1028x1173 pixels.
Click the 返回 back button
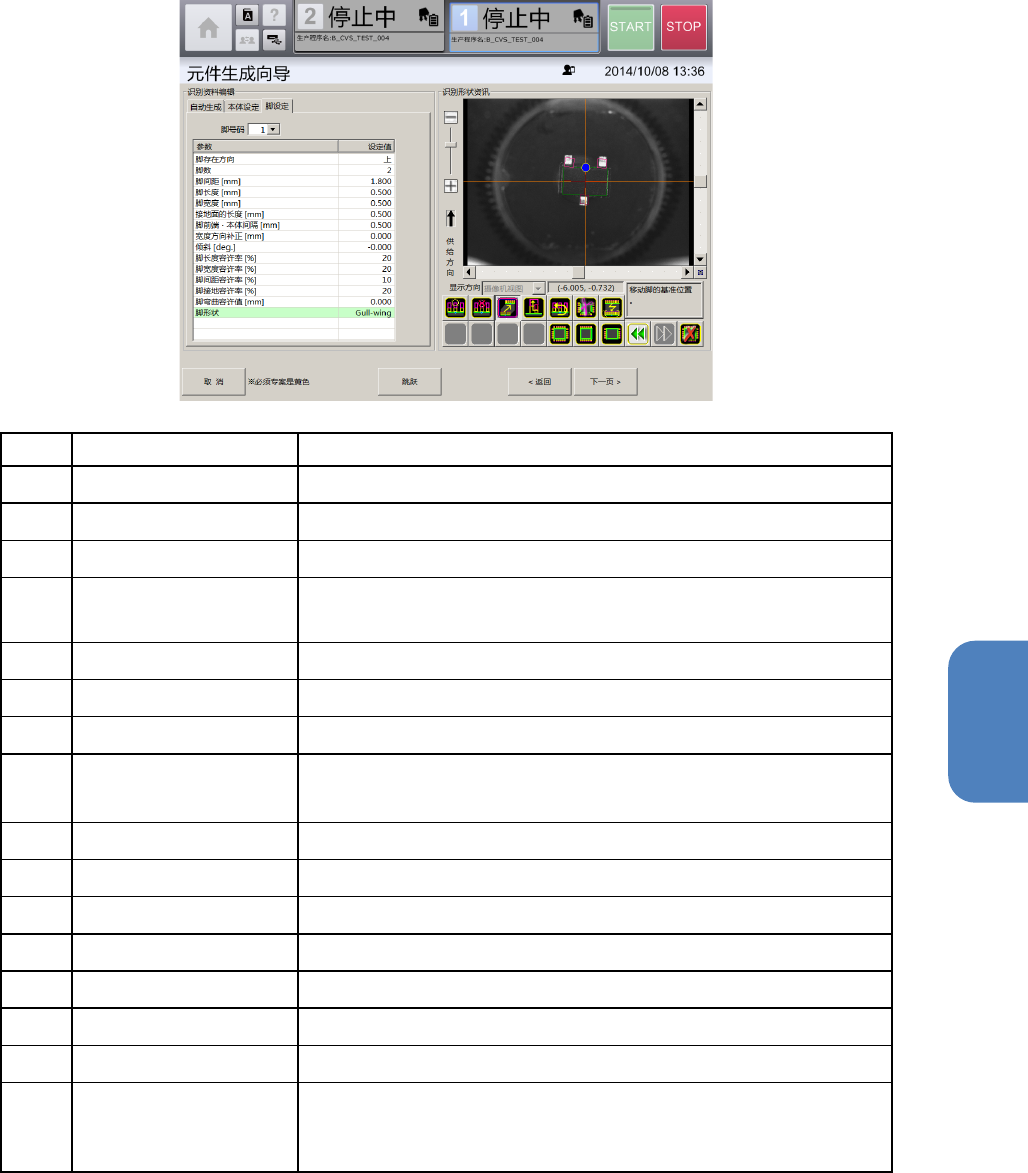point(539,382)
